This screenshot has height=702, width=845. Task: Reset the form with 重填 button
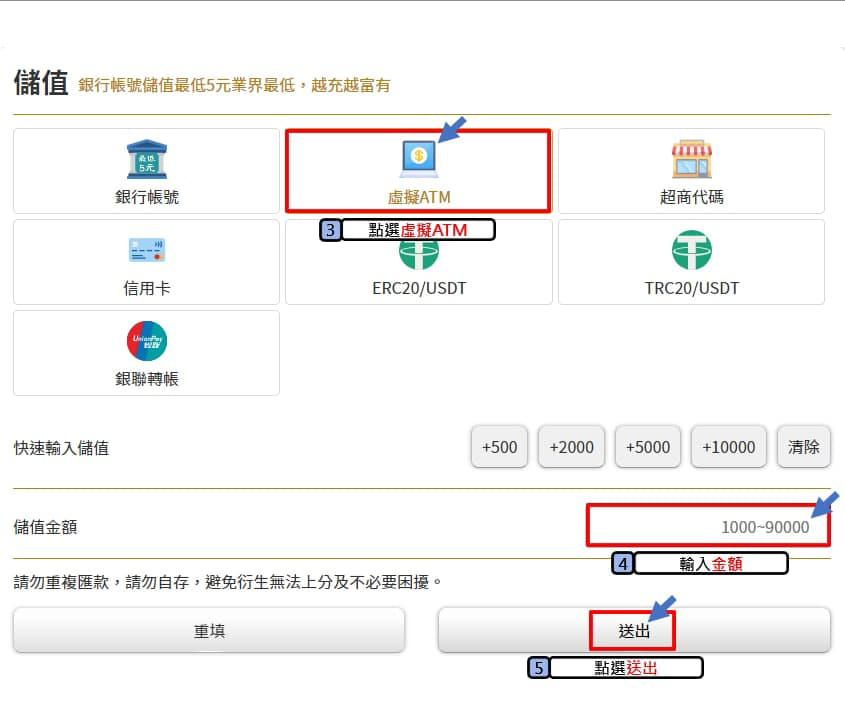coord(209,631)
